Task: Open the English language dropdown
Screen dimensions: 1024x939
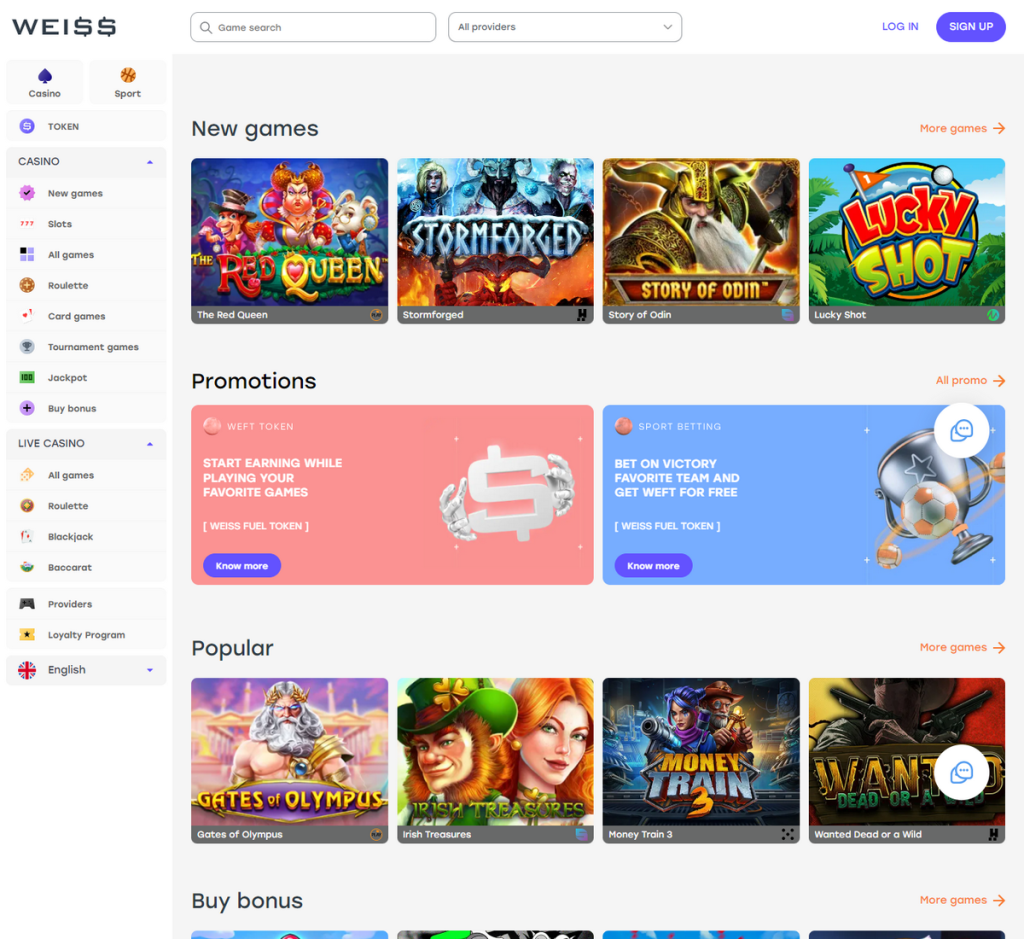Action: click(x=86, y=670)
